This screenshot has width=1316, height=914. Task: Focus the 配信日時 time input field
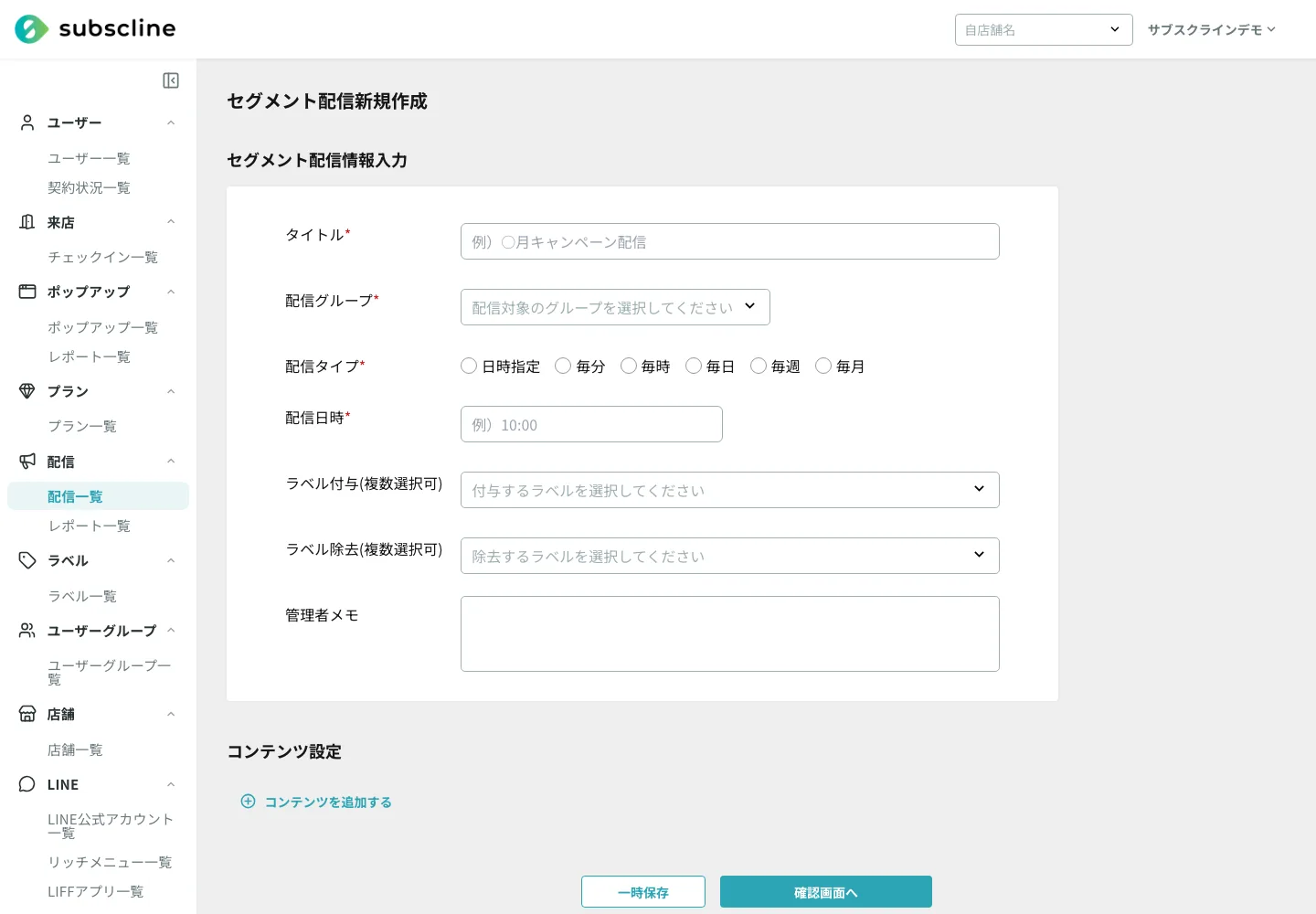pyautogui.click(x=591, y=424)
